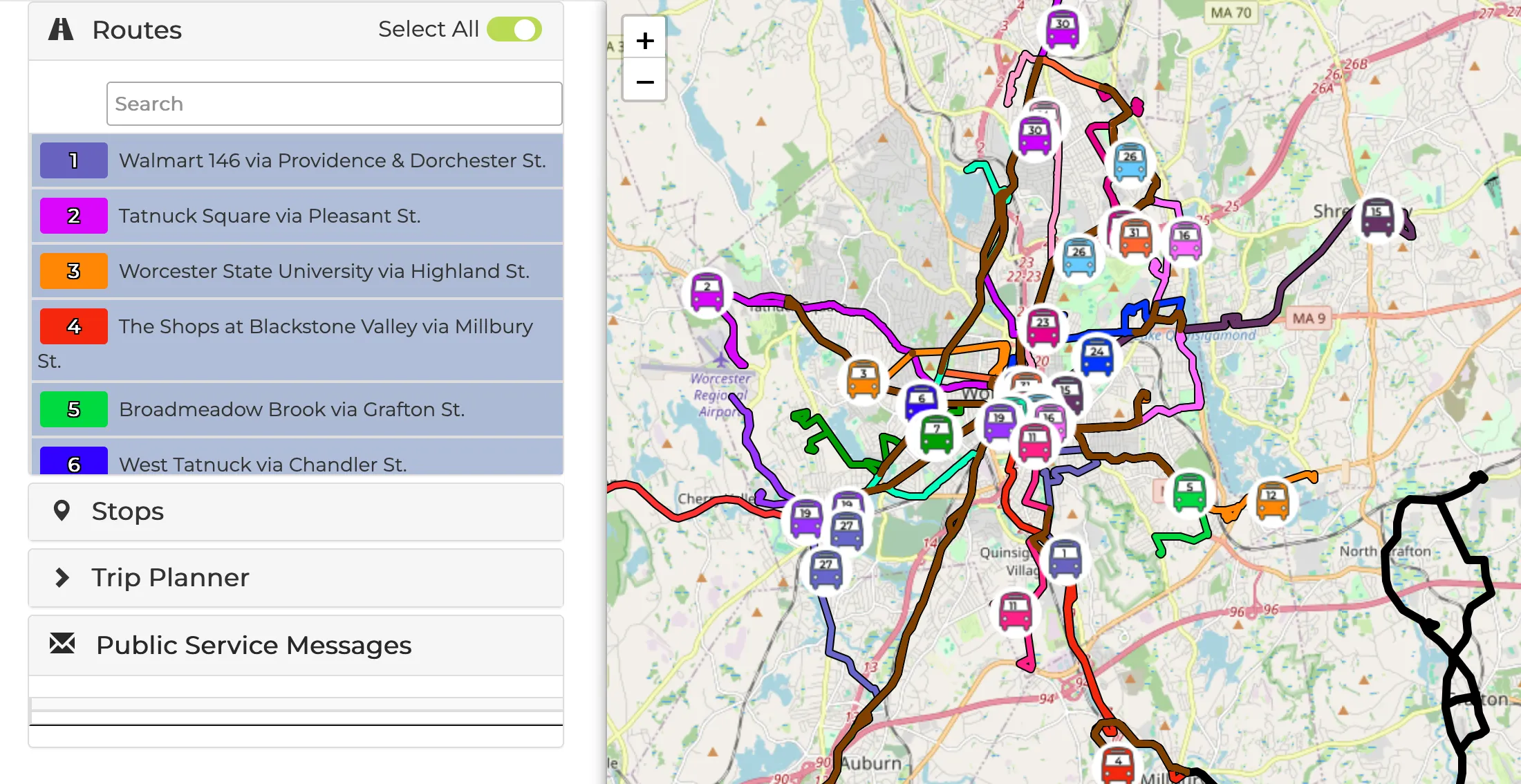Toggle the Select All routes switch
This screenshot has height=784, width=1521.
514,29
